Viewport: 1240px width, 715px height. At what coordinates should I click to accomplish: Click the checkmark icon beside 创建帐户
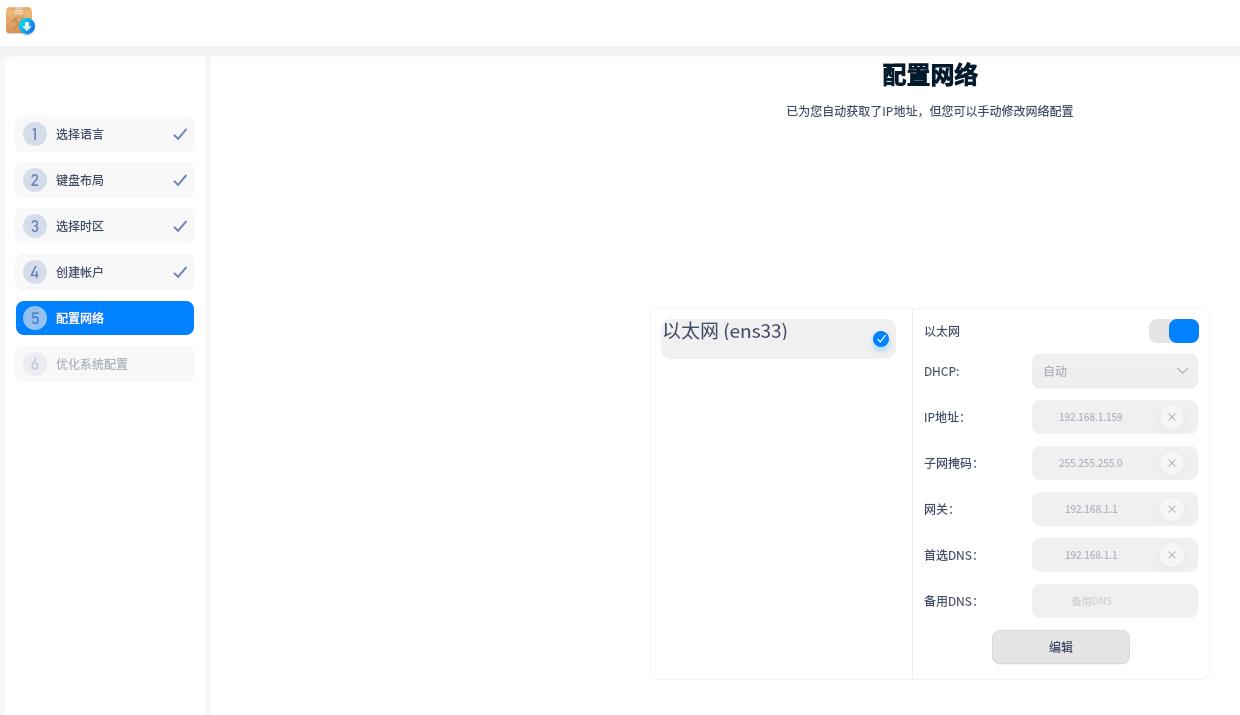[180, 272]
